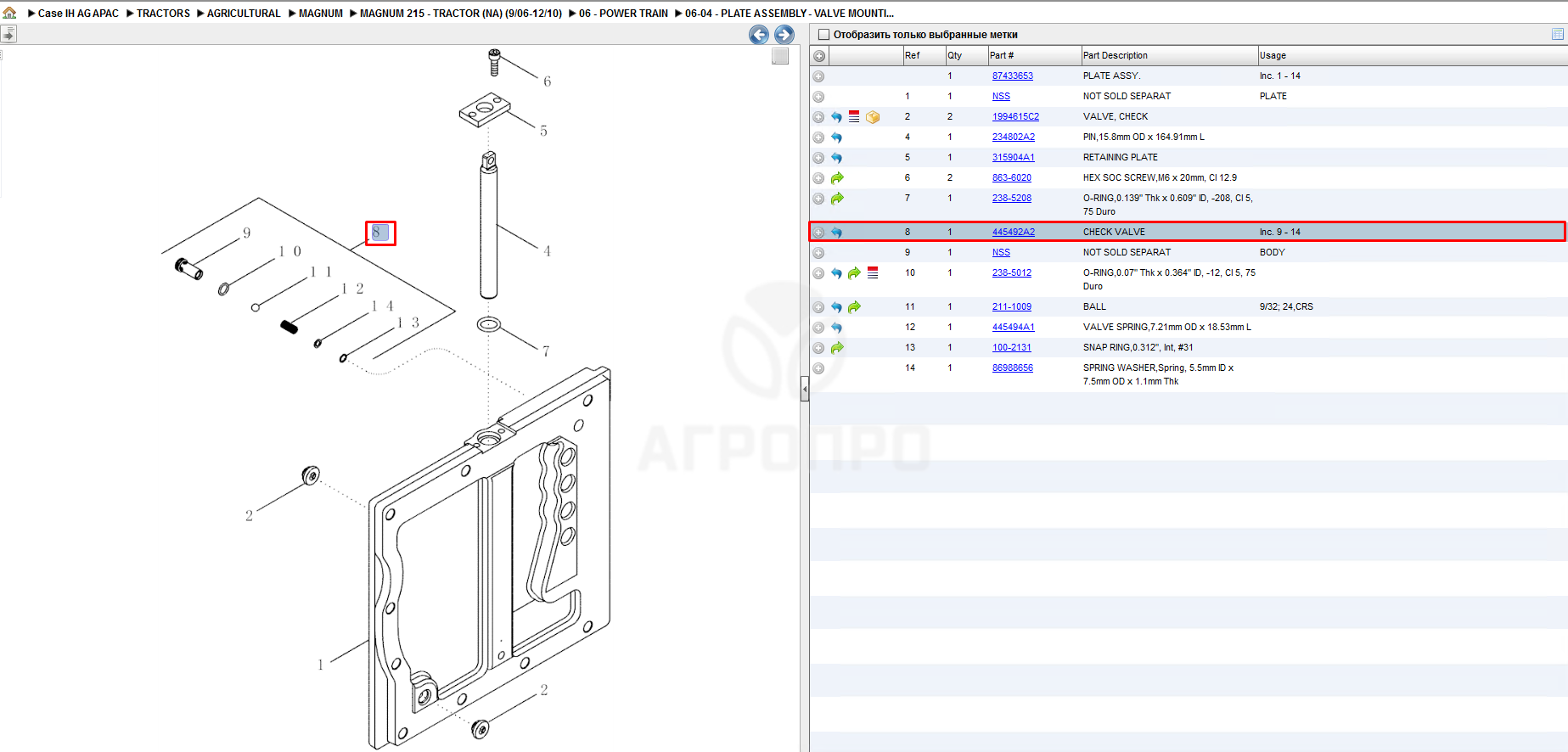
Task: Open the sidebar panel toggle icon
Action: pyautogui.click(x=8, y=34)
